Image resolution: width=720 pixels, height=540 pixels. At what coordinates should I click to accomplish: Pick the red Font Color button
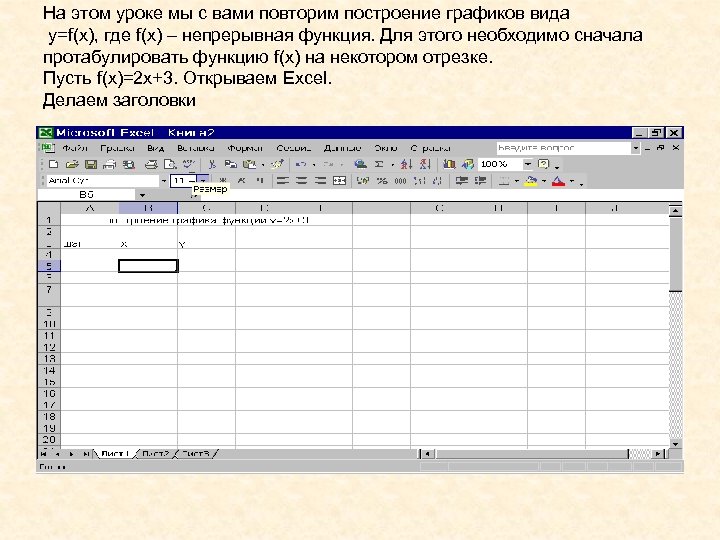558,180
